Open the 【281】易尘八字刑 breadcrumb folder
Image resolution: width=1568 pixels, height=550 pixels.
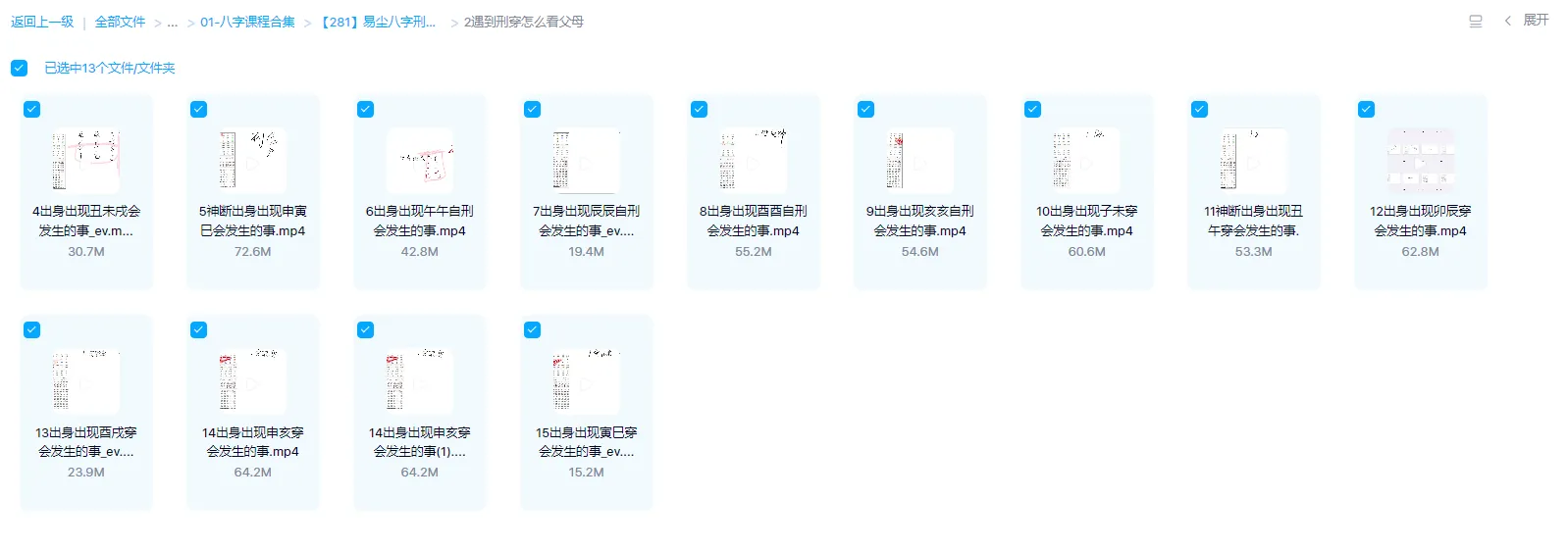coord(378,22)
